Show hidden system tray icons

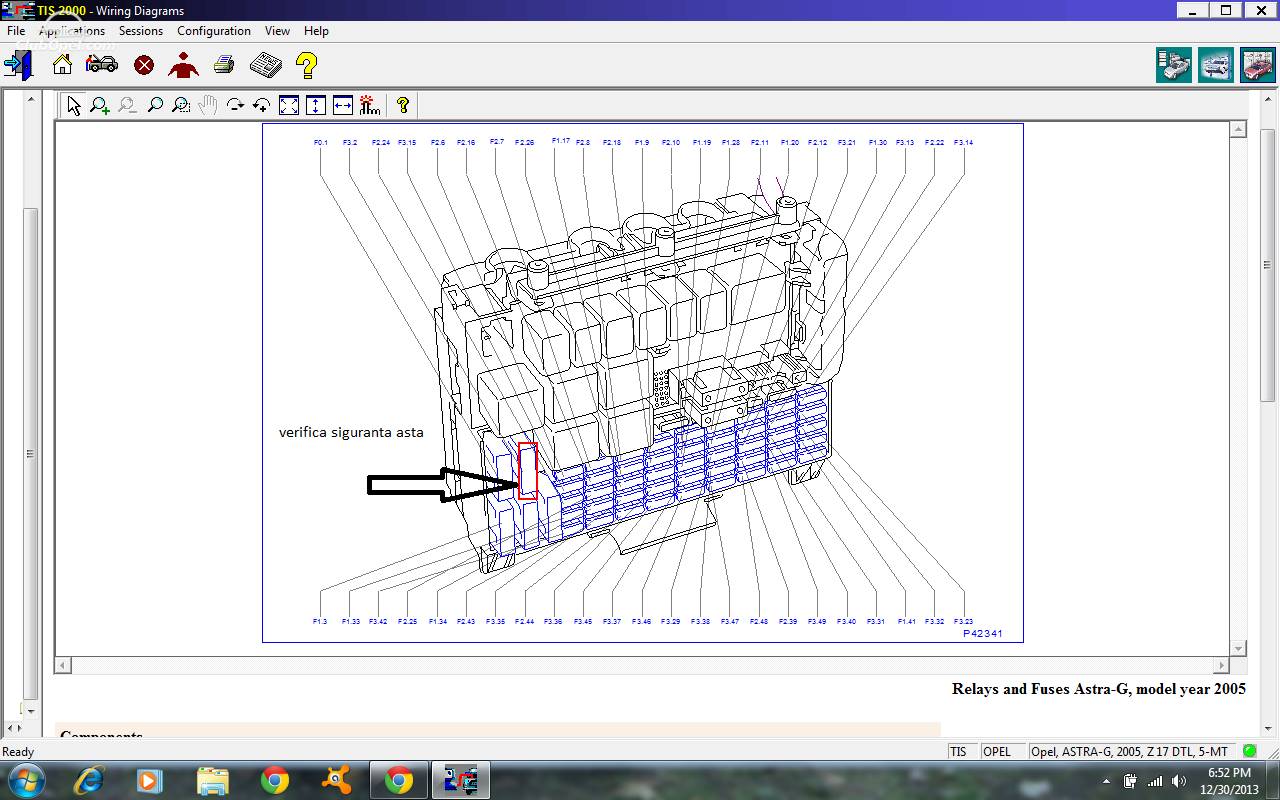(x=1106, y=781)
